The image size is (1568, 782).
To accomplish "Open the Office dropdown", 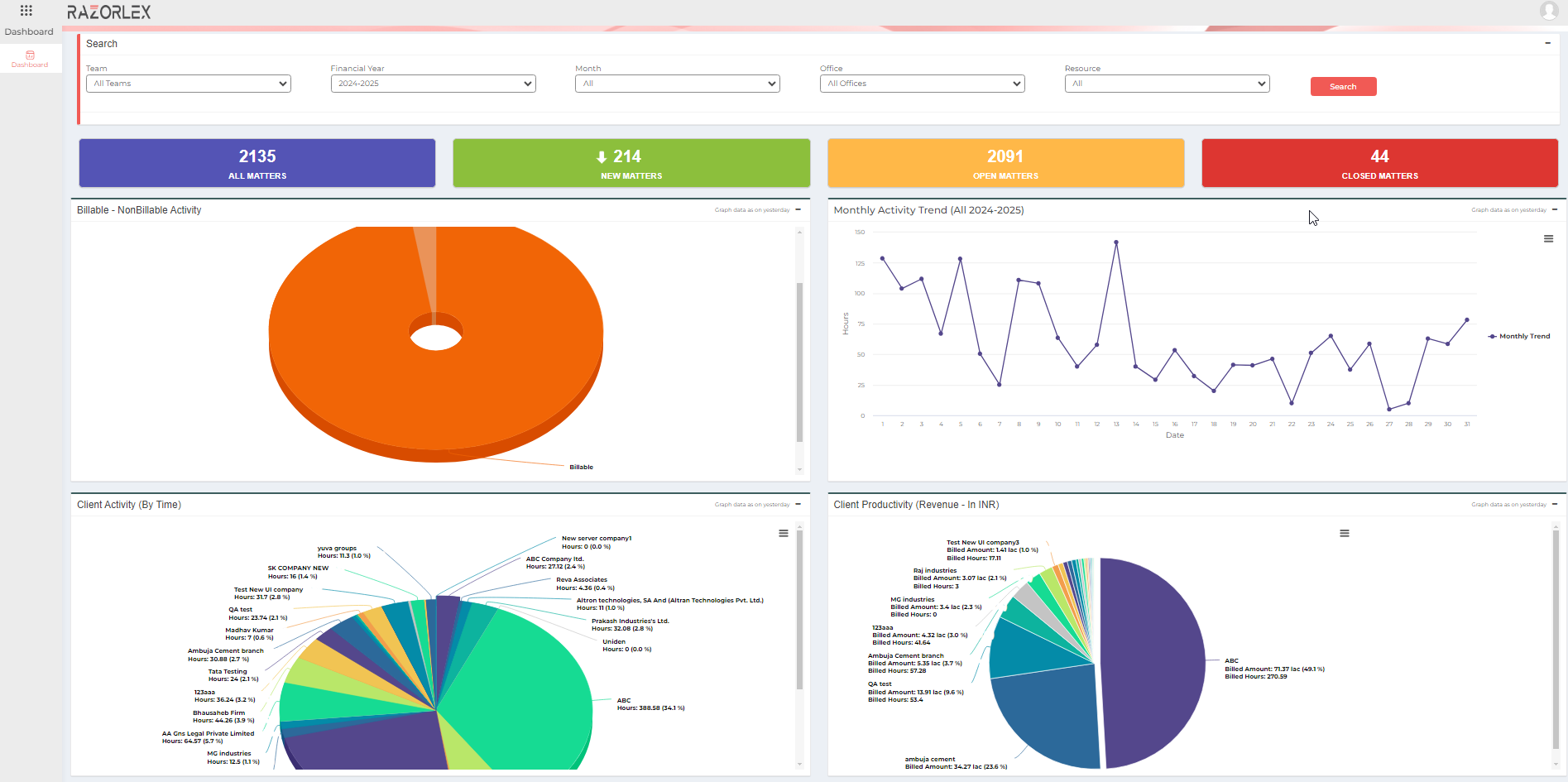I will (922, 83).
